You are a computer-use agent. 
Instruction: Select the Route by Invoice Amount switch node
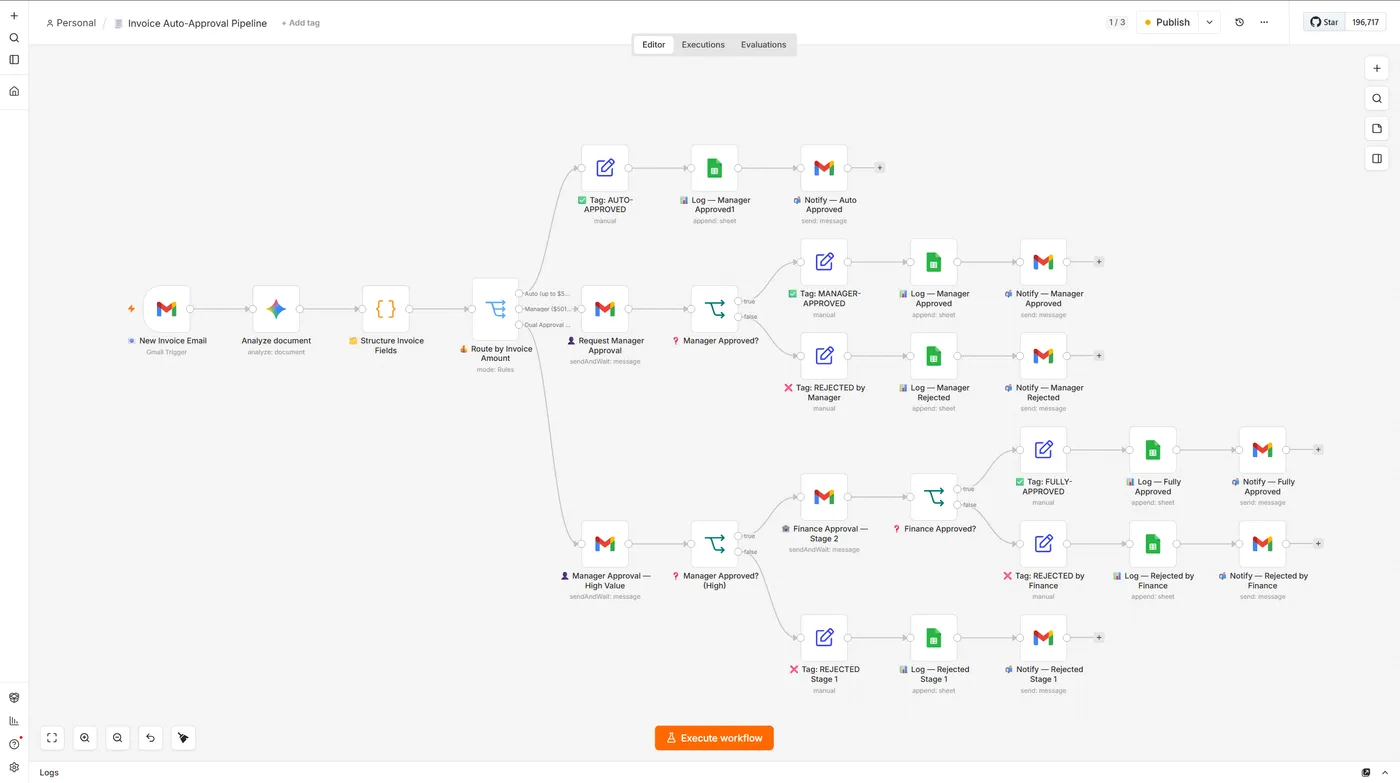pyautogui.click(x=495, y=309)
